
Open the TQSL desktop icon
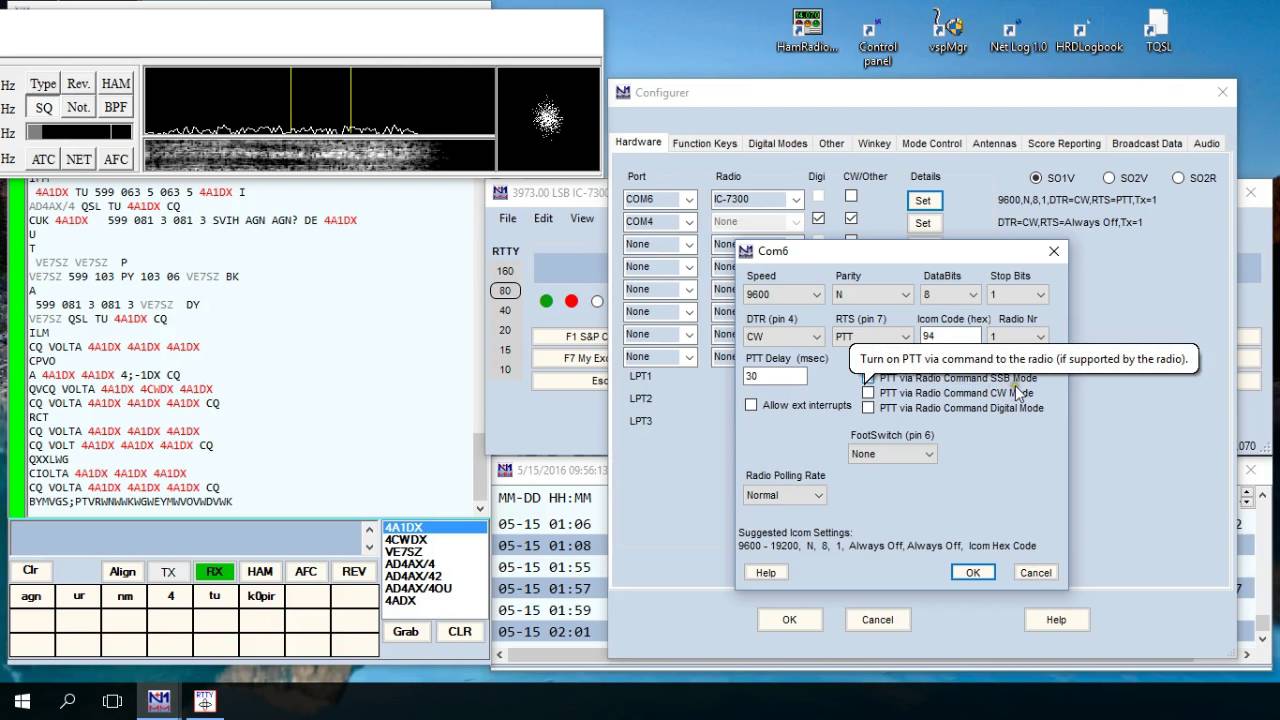[1158, 30]
